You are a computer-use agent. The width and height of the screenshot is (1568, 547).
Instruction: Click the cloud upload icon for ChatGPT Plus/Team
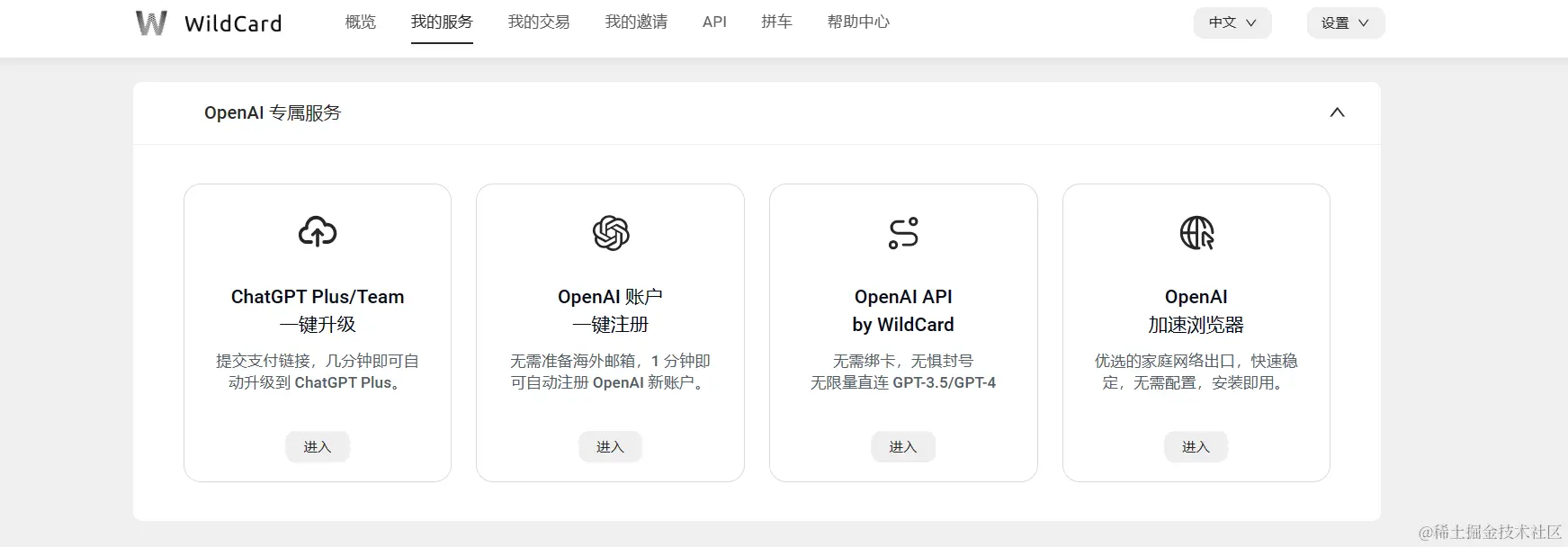click(x=318, y=232)
